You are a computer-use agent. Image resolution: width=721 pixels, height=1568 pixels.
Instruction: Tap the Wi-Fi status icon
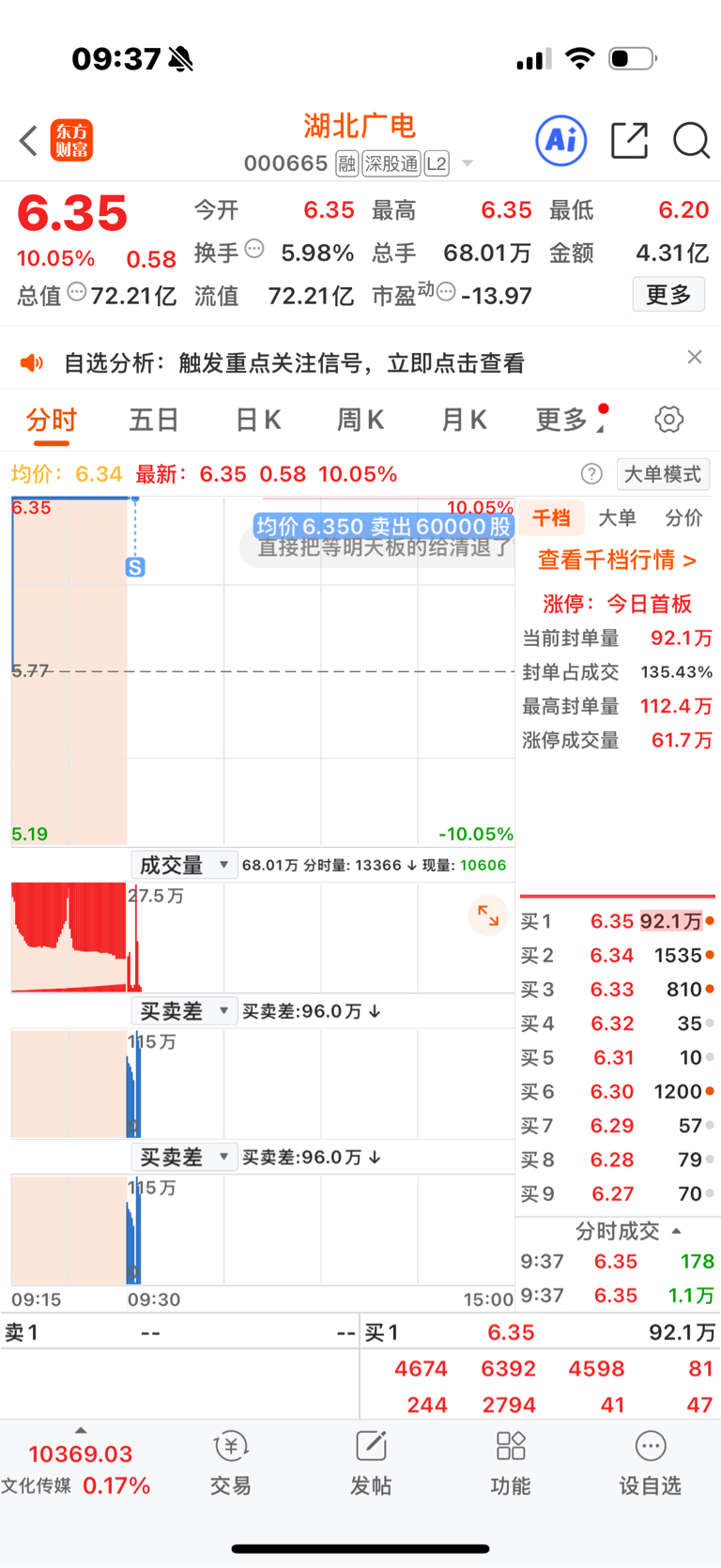pos(580,59)
